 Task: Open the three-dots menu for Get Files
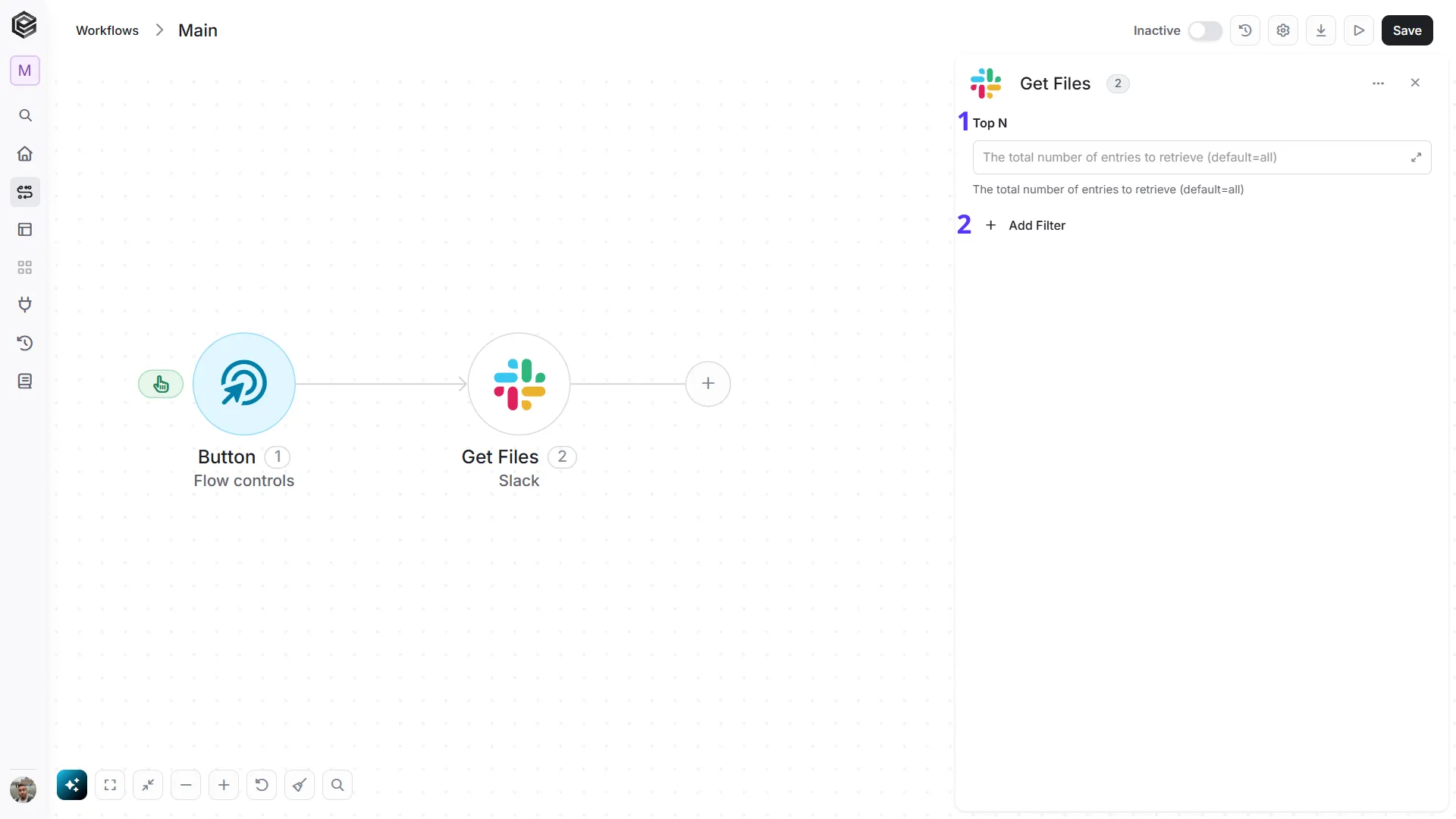coord(1378,83)
